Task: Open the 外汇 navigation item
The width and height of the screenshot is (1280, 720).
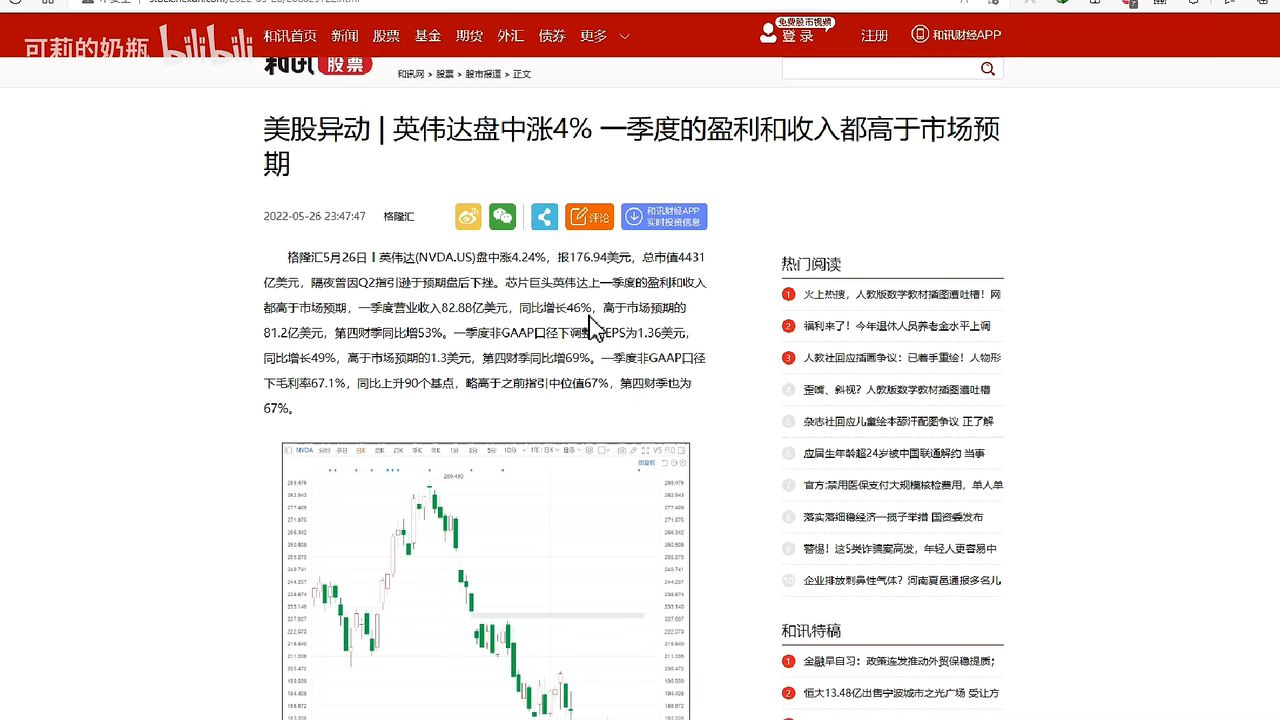Action: 511,36
